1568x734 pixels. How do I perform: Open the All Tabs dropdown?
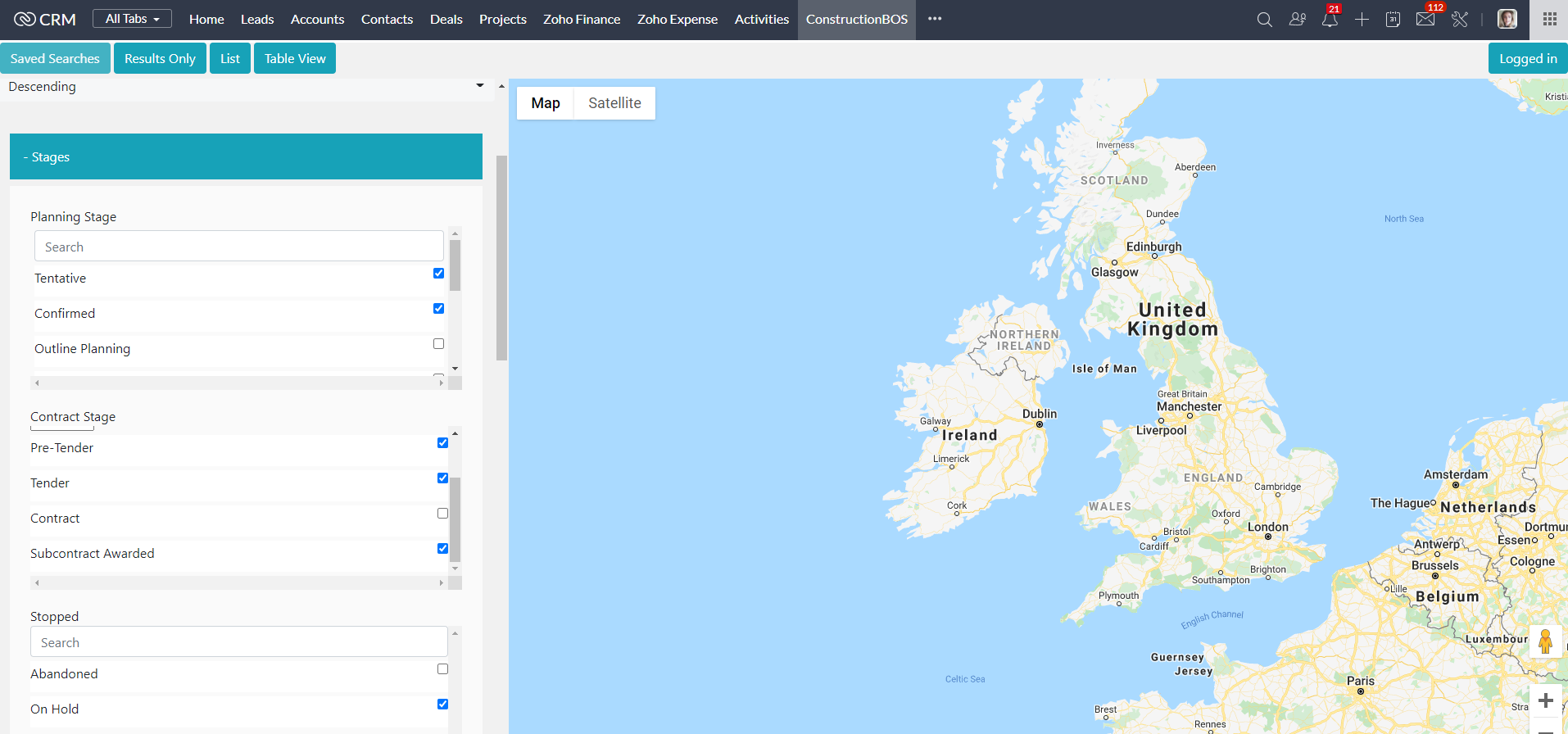pos(132,19)
